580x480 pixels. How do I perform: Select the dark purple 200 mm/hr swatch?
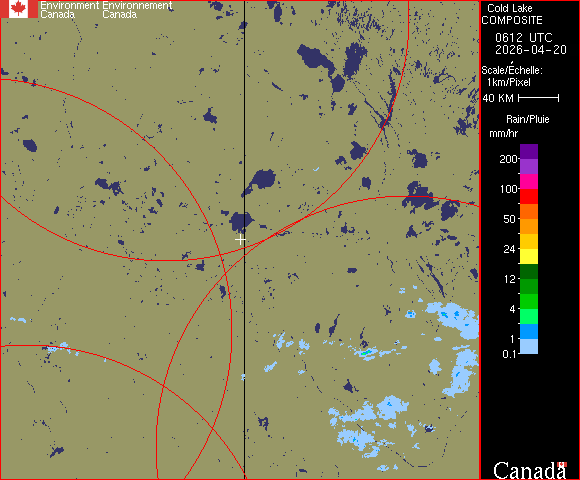point(529,152)
